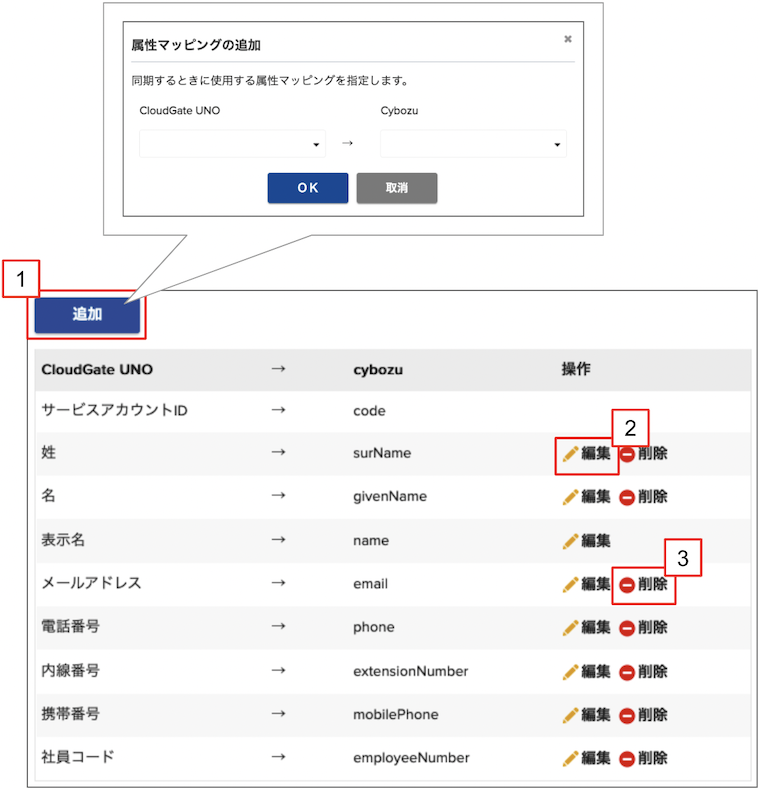Click the name text cell
The height and width of the screenshot is (790, 760).
pyautogui.click(x=371, y=541)
